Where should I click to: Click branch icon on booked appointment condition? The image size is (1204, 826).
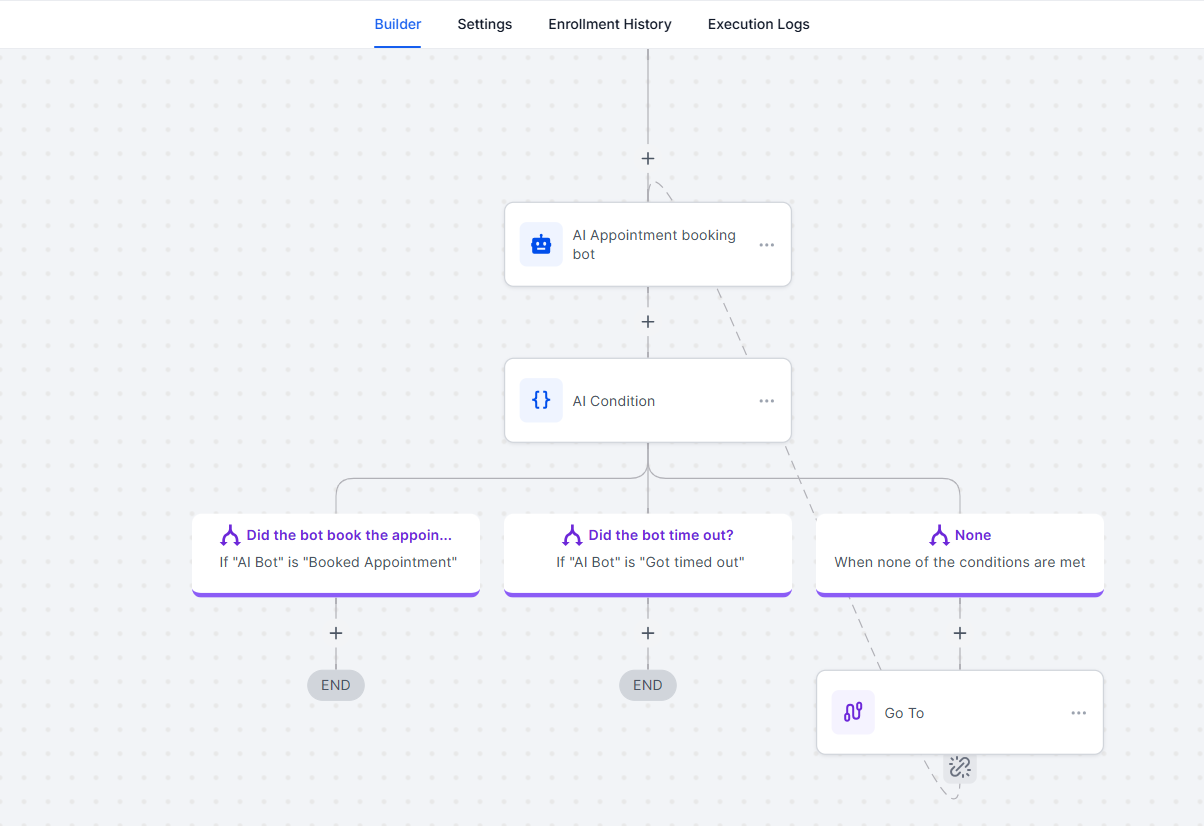230,535
